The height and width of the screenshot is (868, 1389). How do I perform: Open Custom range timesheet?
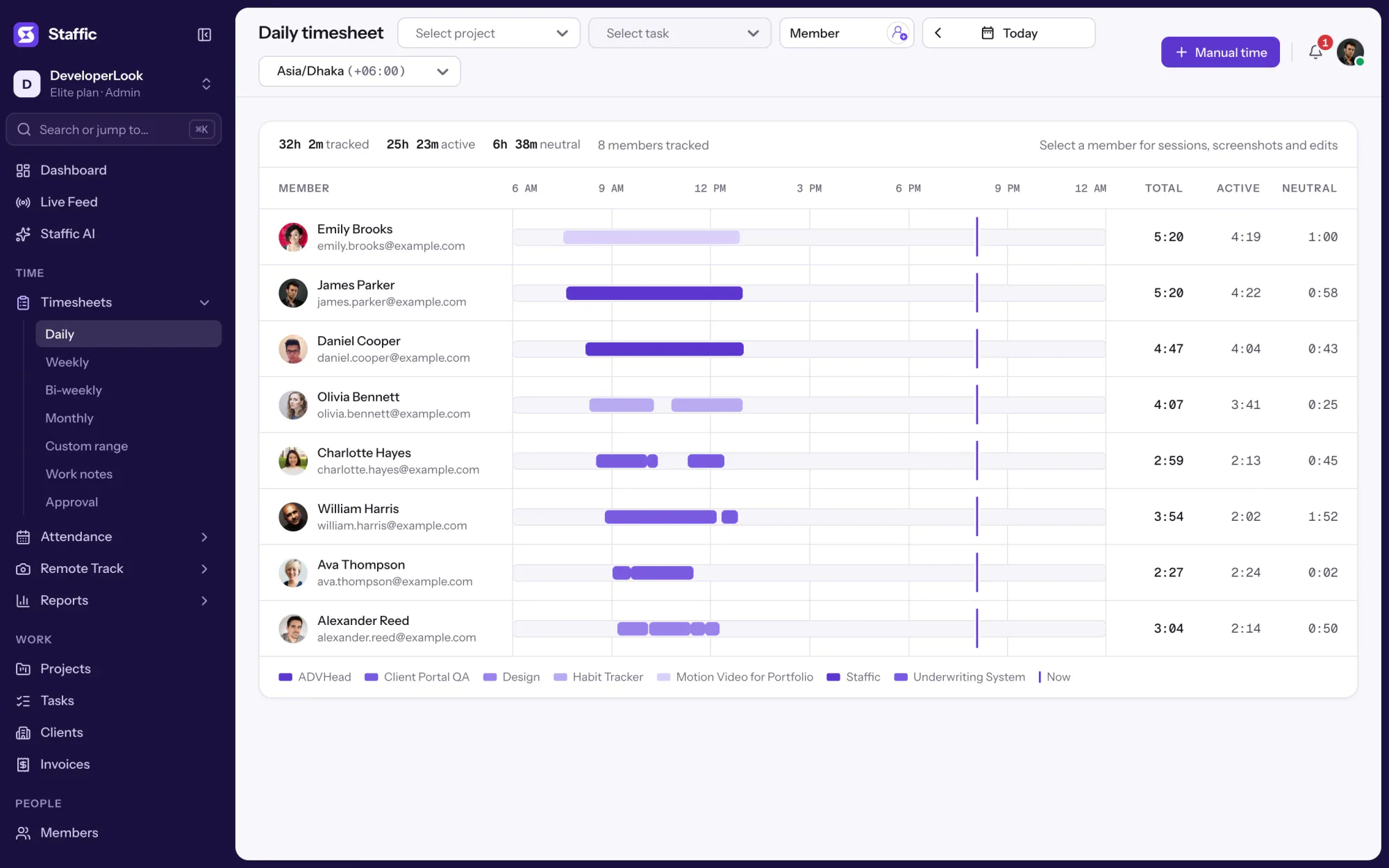point(87,446)
